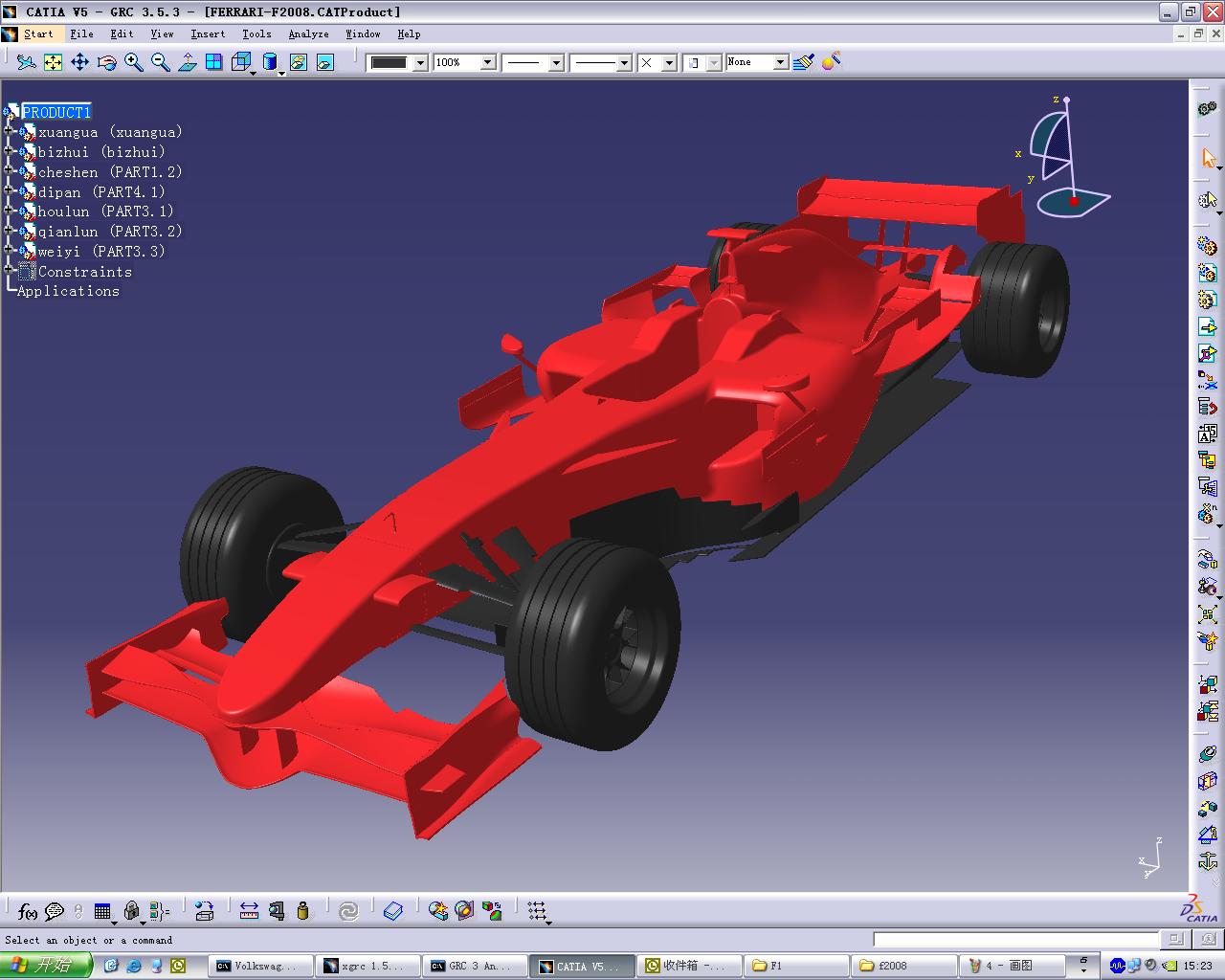Viewport: 1225px width, 980px height.
Task: Click the command input field
Action: point(1016,940)
